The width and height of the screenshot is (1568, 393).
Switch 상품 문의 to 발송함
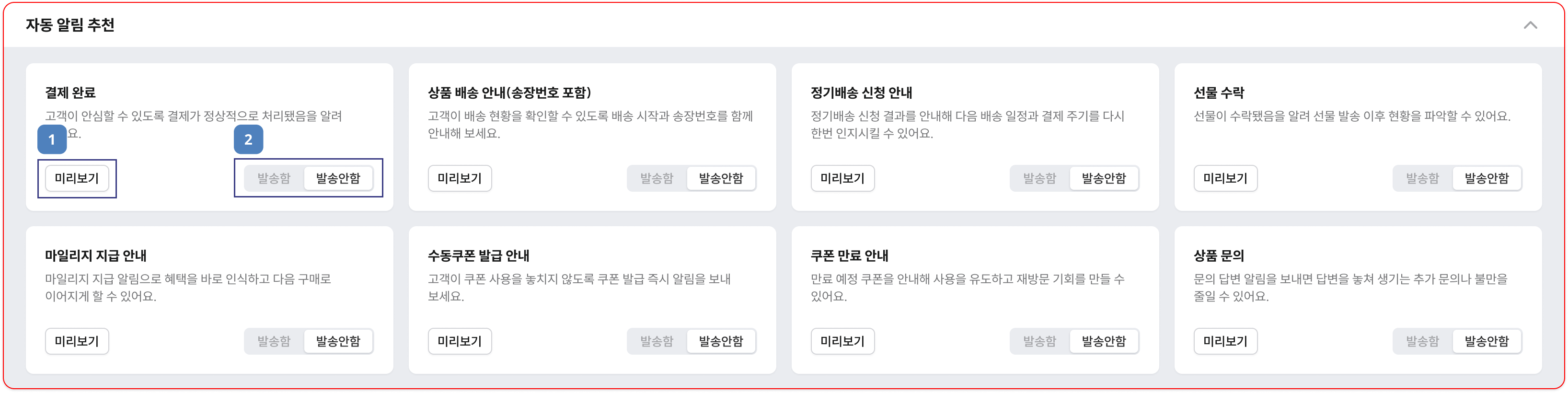click(1422, 341)
